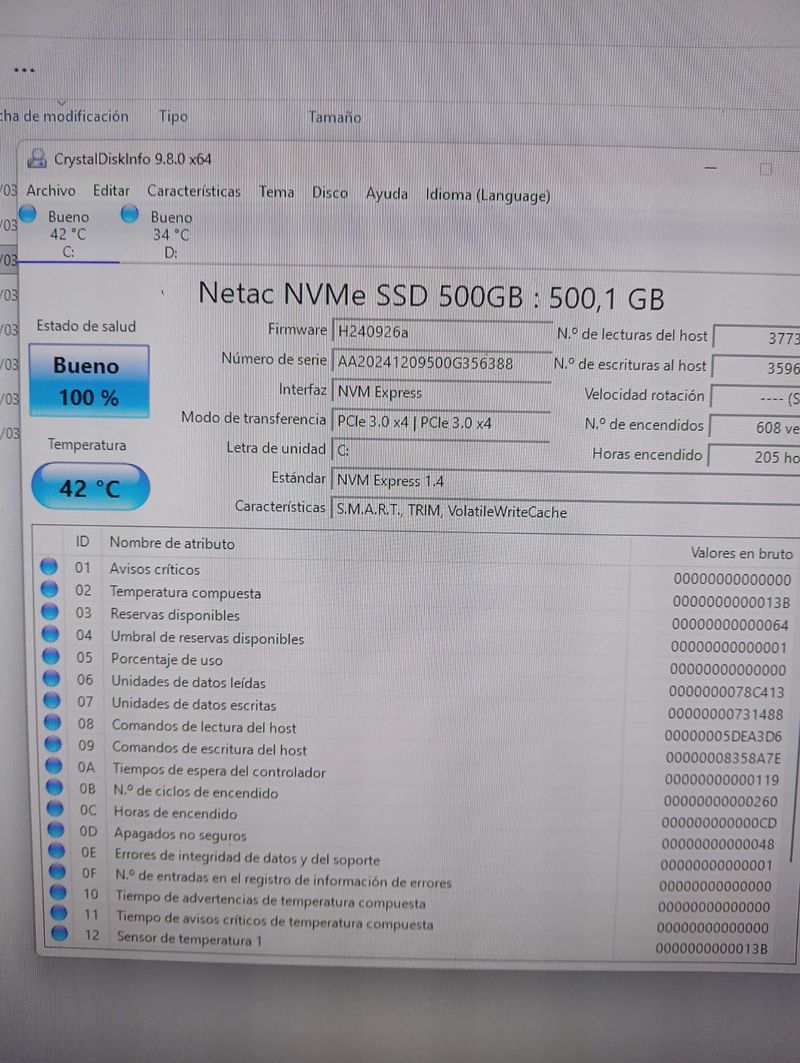Viewport: 800px width, 1063px height.
Task: Click the Netac NVMe SSD 500GB title
Action: tap(431, 296)
